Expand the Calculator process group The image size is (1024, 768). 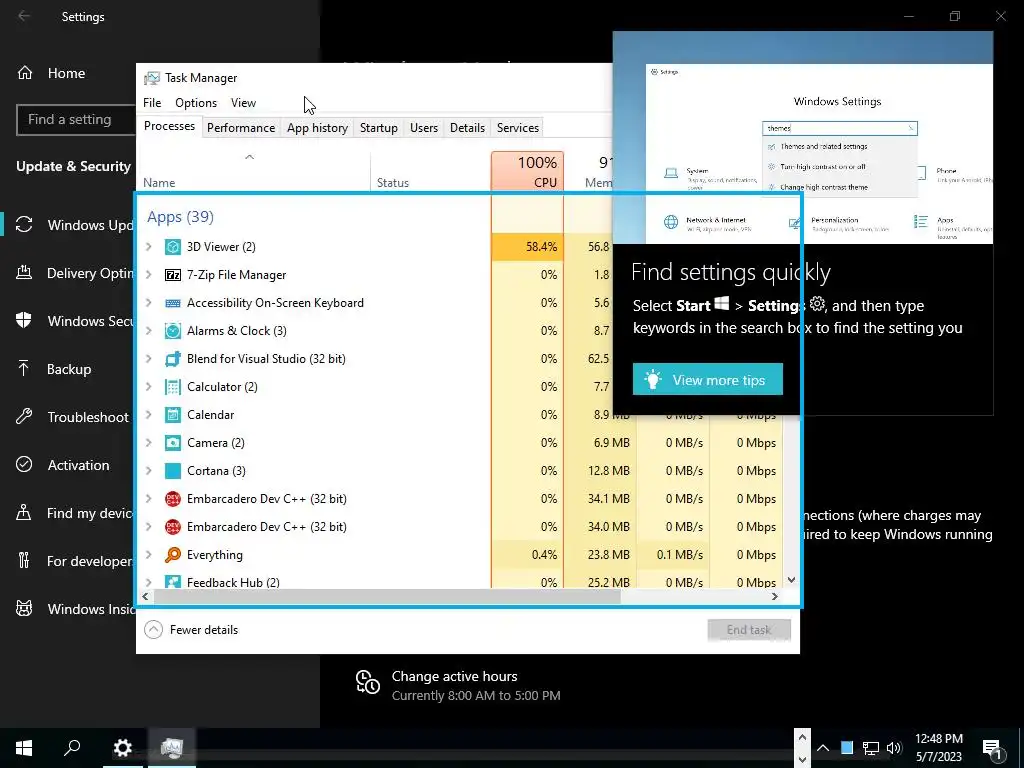(149, 387)
